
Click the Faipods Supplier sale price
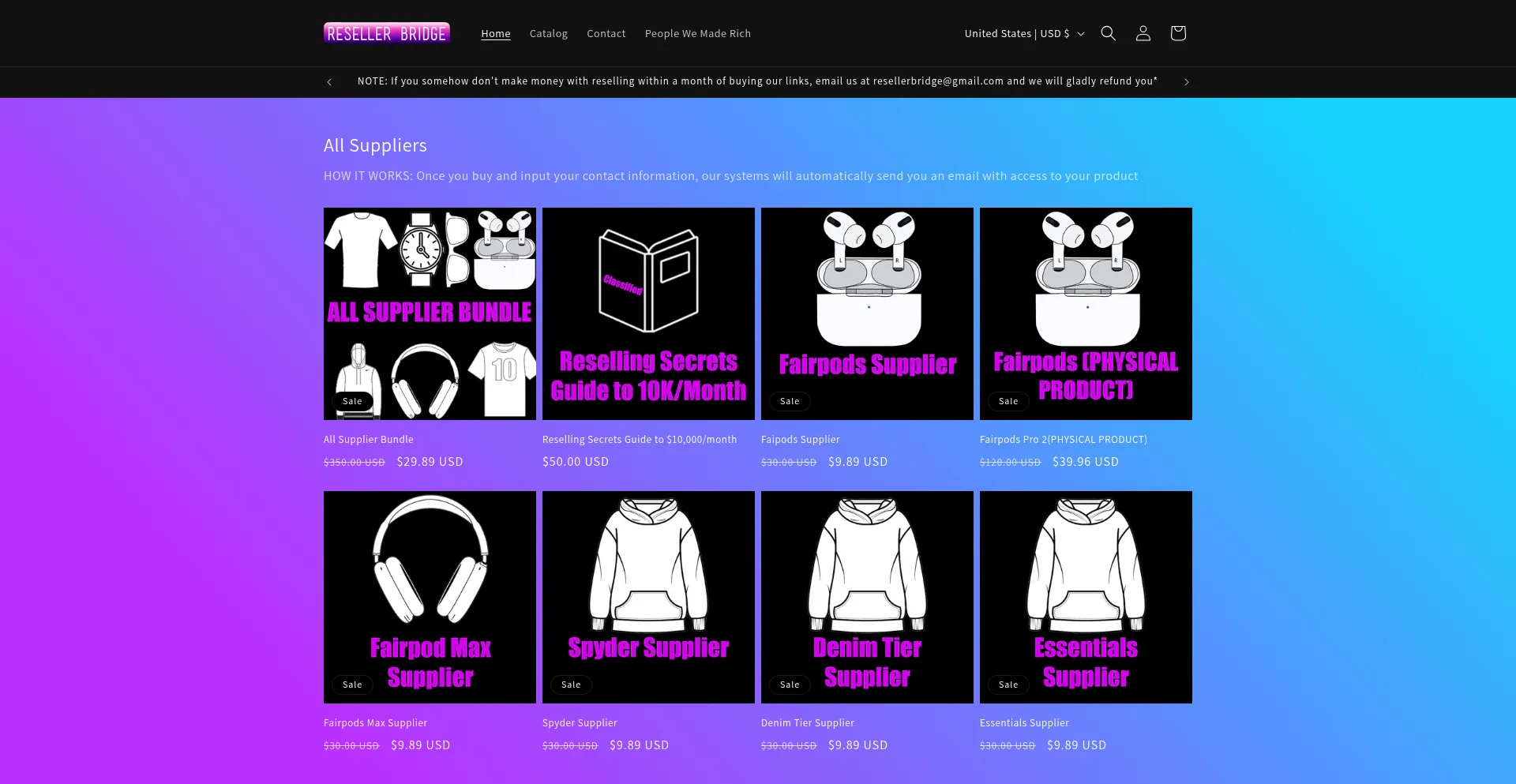857,462
